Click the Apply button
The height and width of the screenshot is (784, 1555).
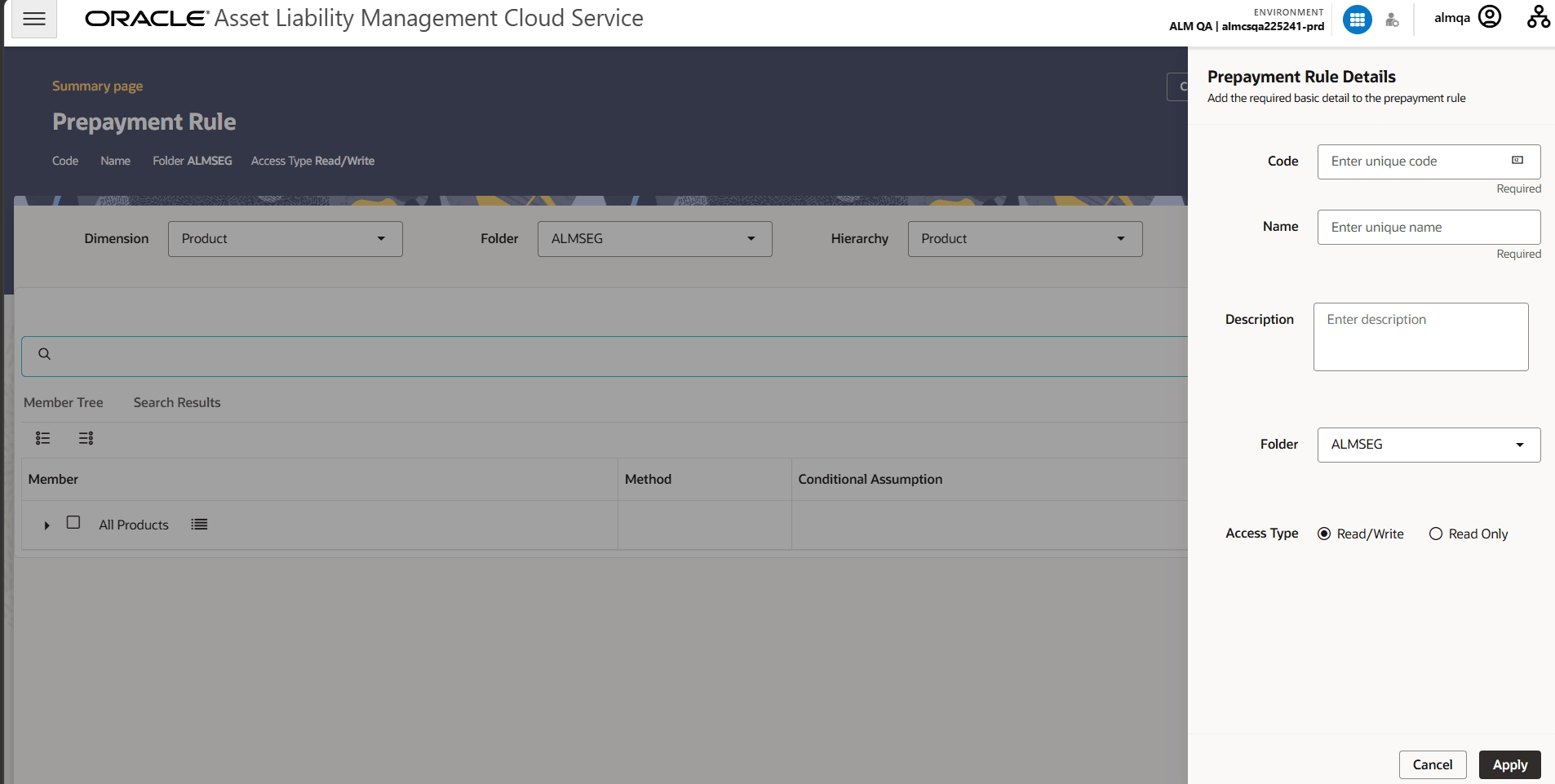pyautogui.click(x=1510, y=764)
